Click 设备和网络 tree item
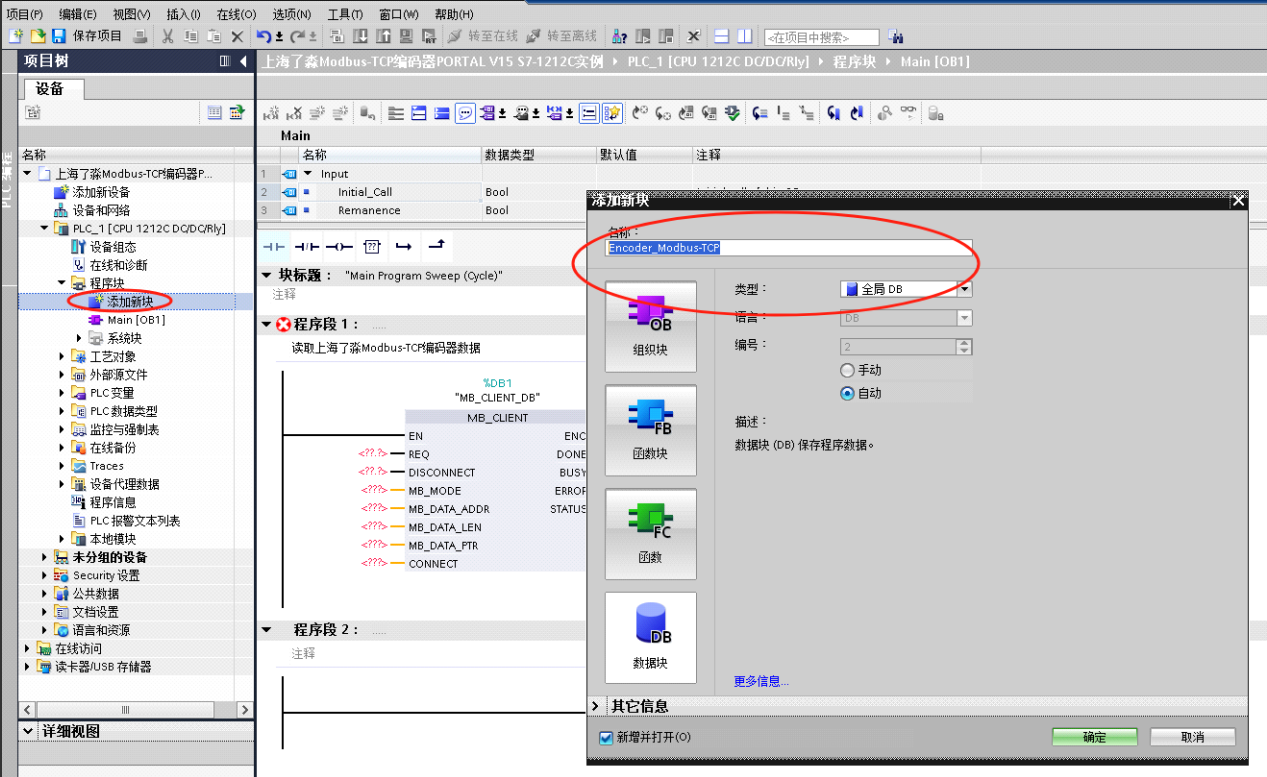Screen dimensions: 1267x777 click(101, 210)
